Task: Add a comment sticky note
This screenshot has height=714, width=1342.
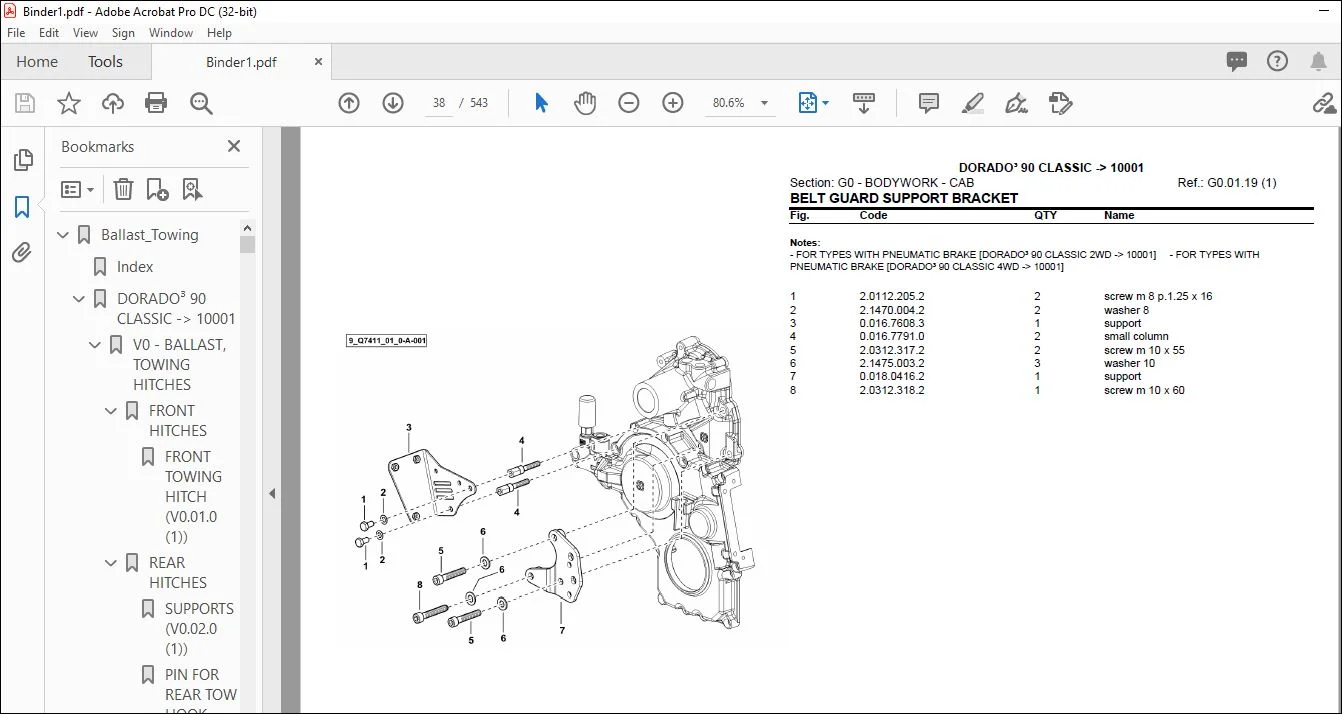Action: [x=929, y=103]
